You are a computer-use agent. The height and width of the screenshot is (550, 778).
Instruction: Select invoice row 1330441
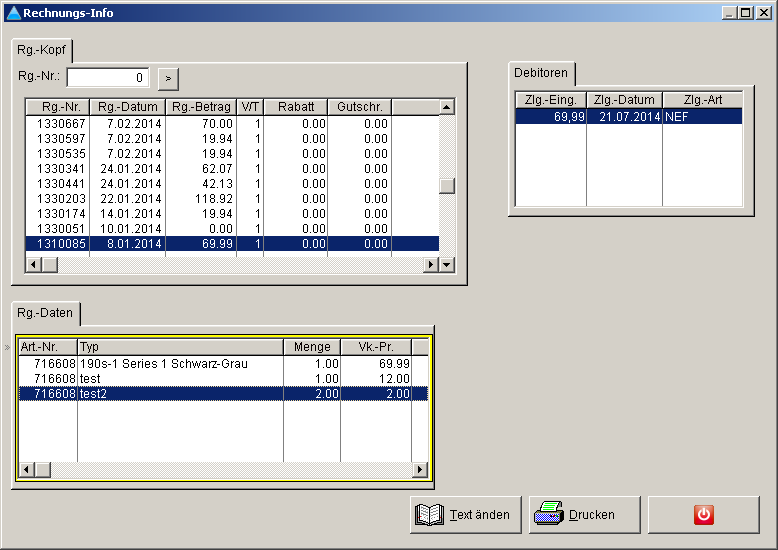232,184
